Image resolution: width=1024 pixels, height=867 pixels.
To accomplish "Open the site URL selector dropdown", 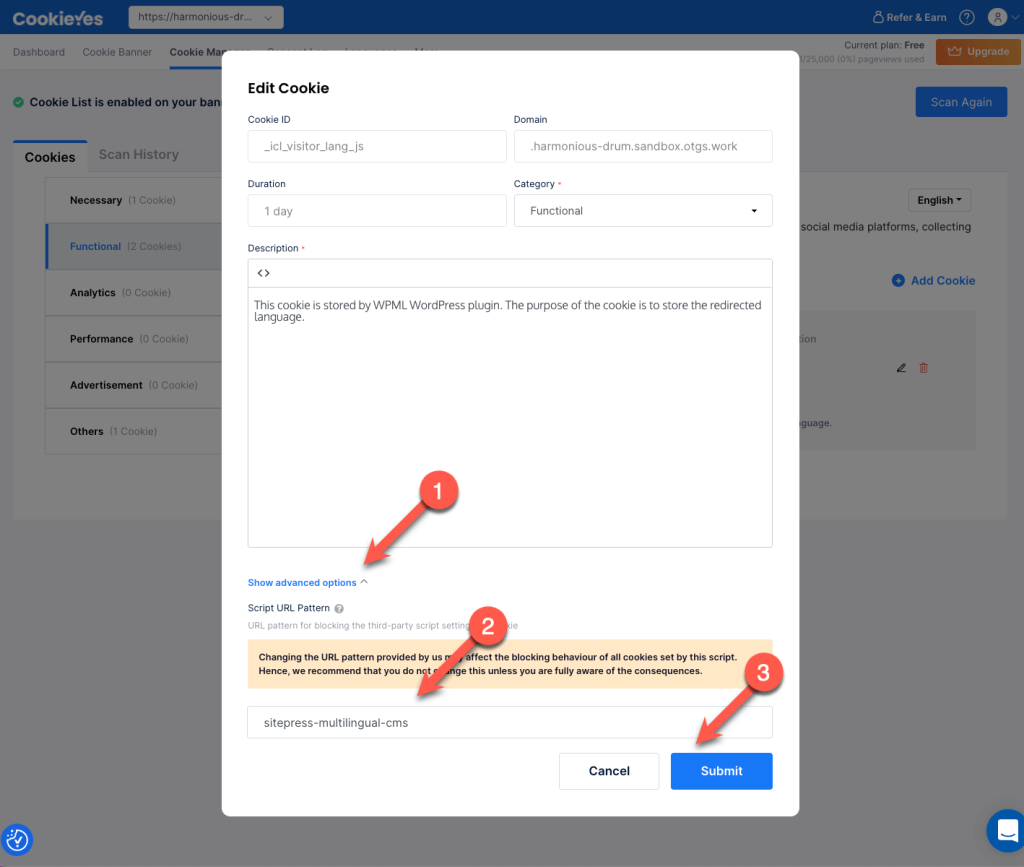I will tap(206, 17).
